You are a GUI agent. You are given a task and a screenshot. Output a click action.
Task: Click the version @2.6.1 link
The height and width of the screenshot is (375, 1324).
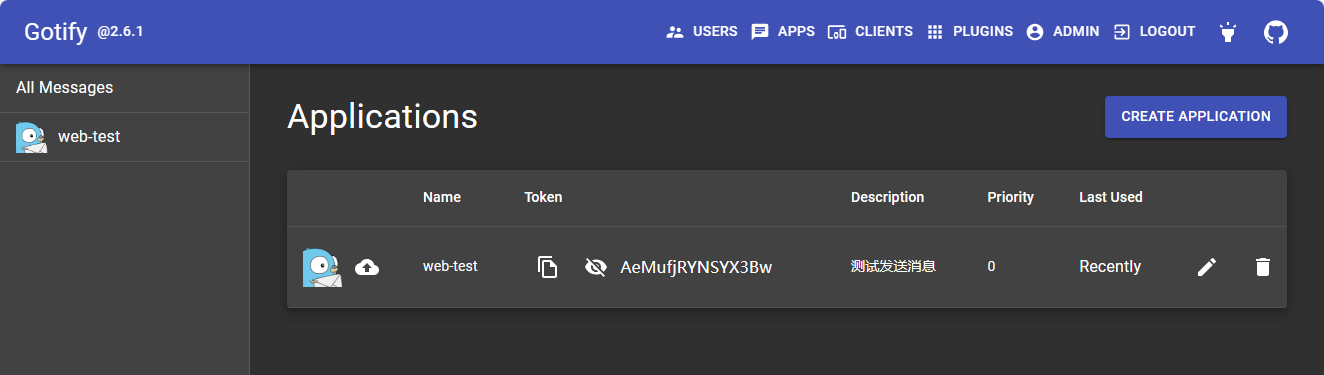[120, 32]
